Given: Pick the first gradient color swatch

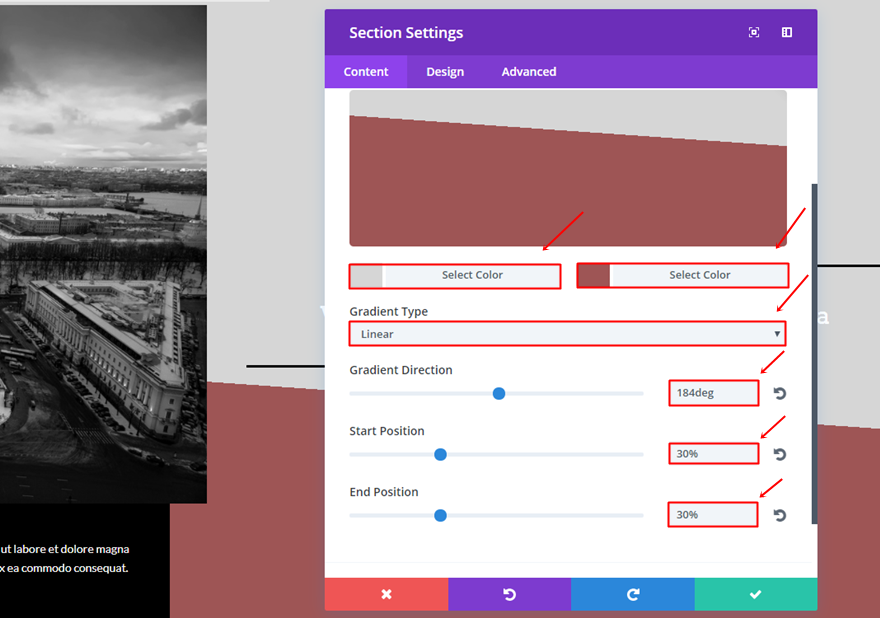Looking at the screenshot, I should coord(367,276).
